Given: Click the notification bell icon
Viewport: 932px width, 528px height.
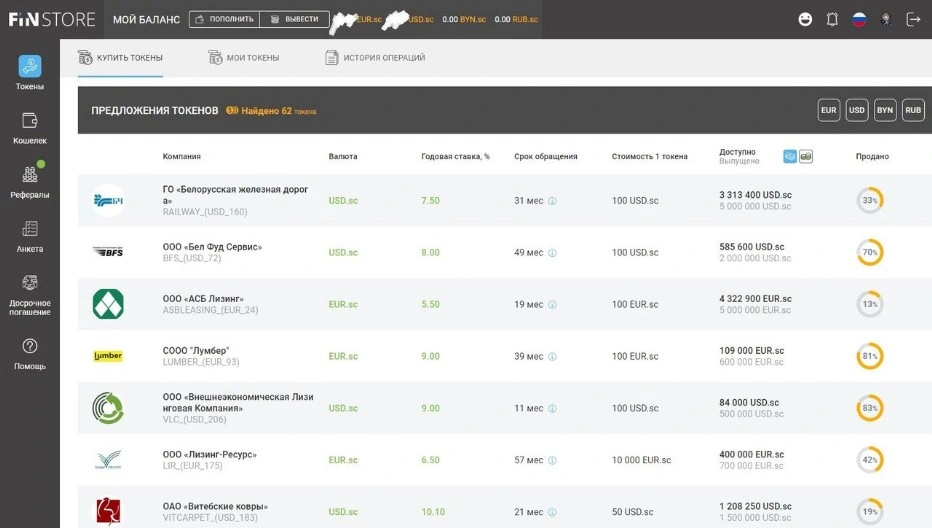Looking at the screenshot, I should point(832,19).
